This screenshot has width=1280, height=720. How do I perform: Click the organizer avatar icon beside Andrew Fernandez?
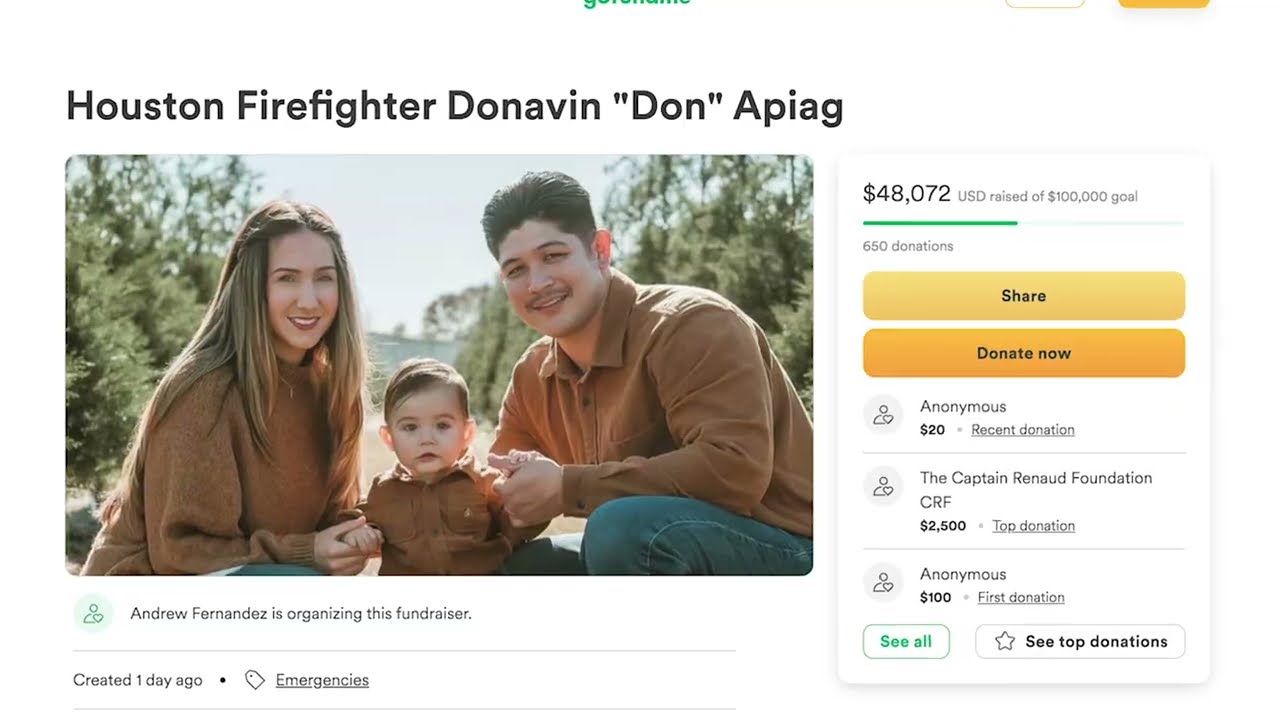click(93, 613)
